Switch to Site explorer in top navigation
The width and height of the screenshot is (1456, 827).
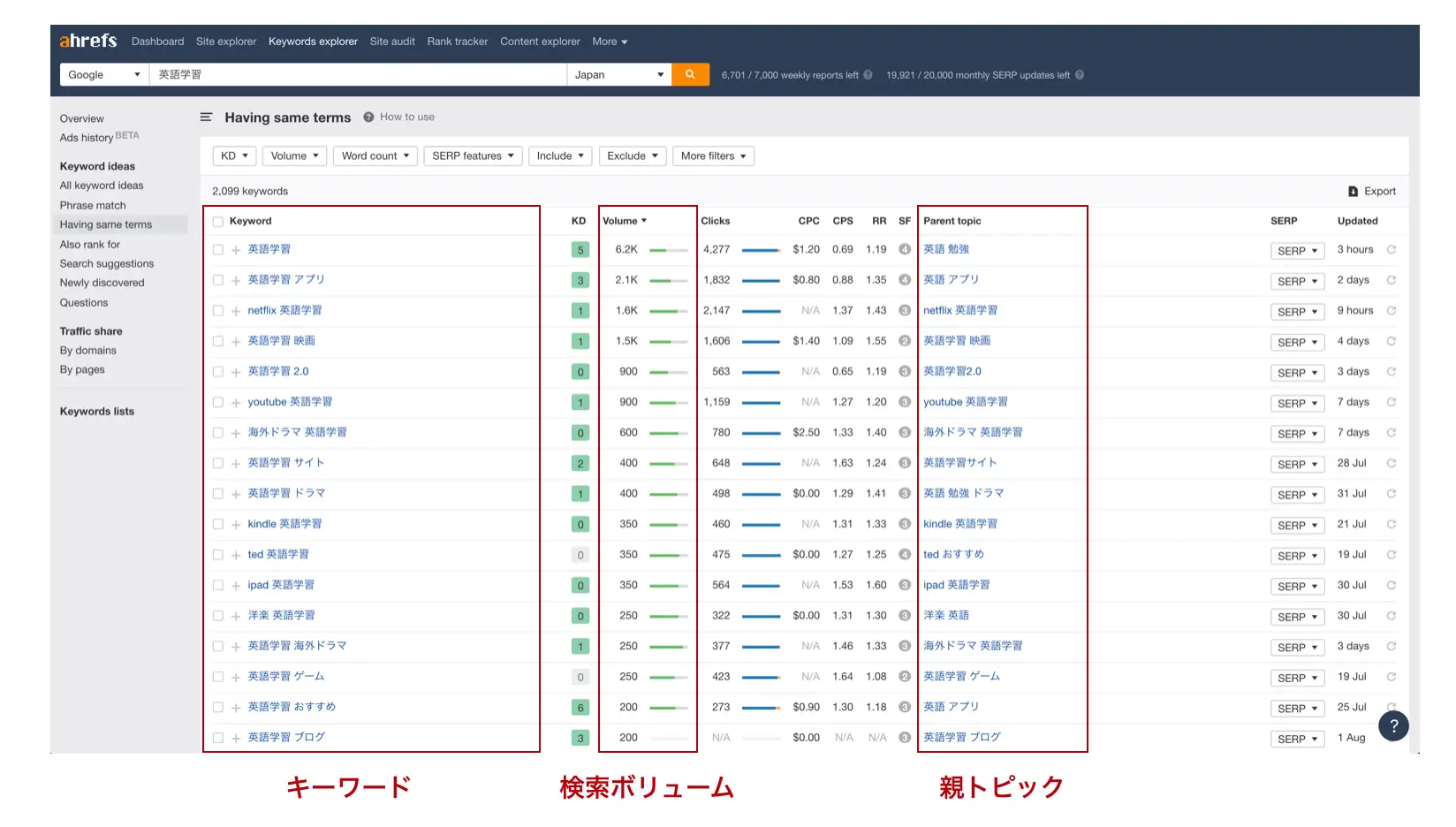pos(225,41)
